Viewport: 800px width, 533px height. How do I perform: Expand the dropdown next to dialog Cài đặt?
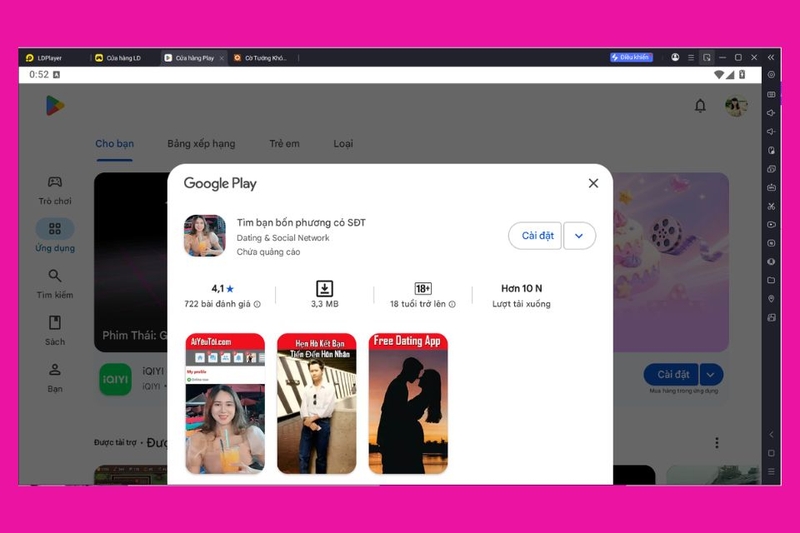579,236
